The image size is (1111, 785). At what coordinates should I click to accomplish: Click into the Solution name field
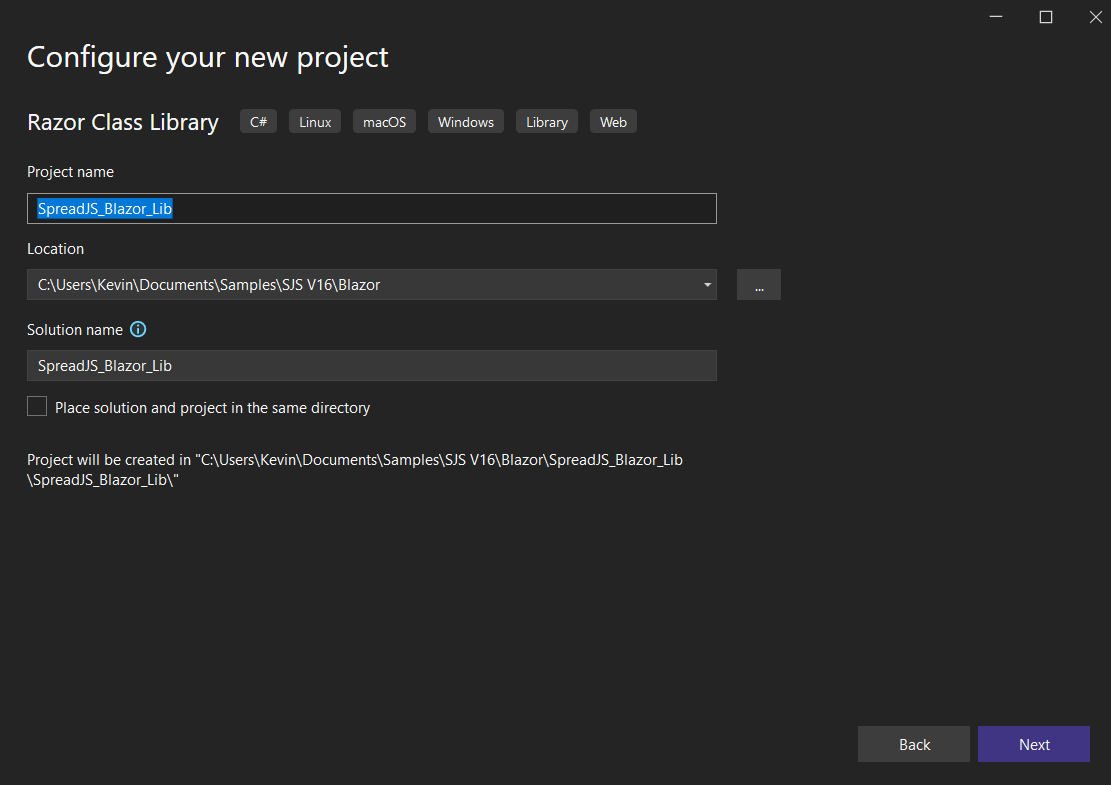[x=371, y=366]
